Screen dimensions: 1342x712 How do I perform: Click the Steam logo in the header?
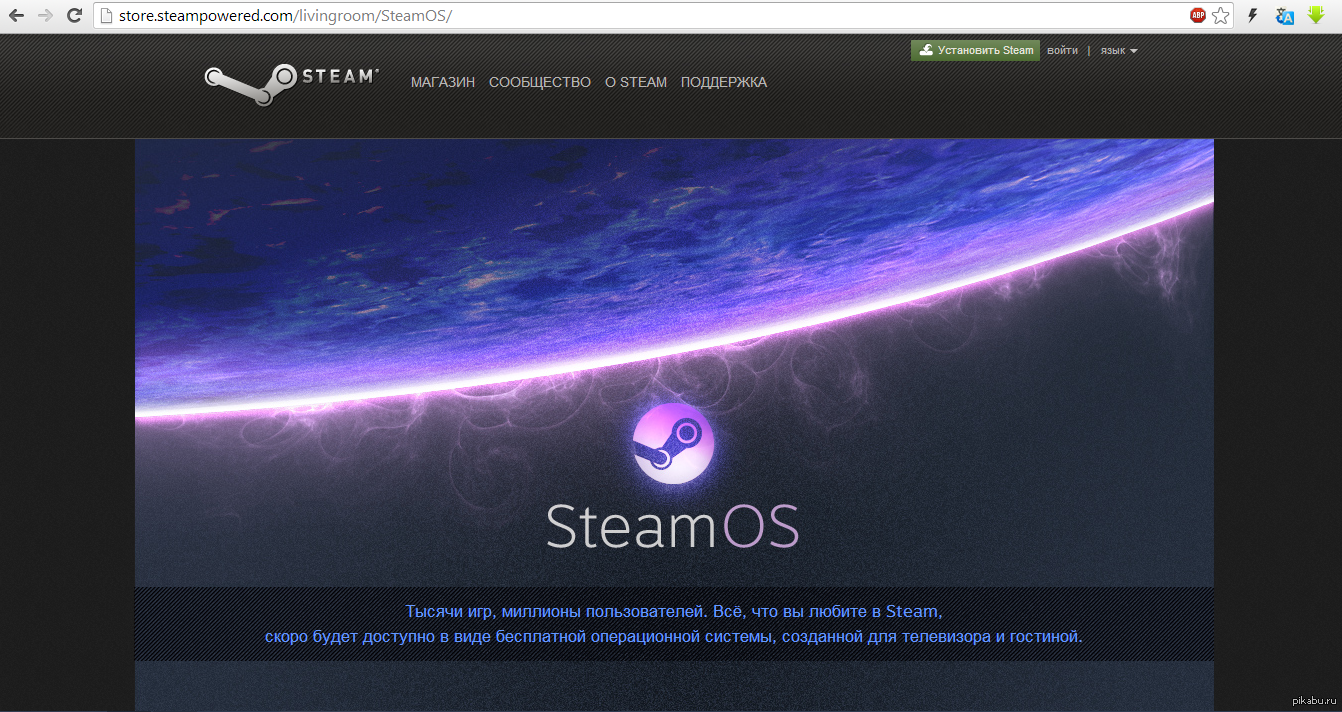(x=291, y=84)
